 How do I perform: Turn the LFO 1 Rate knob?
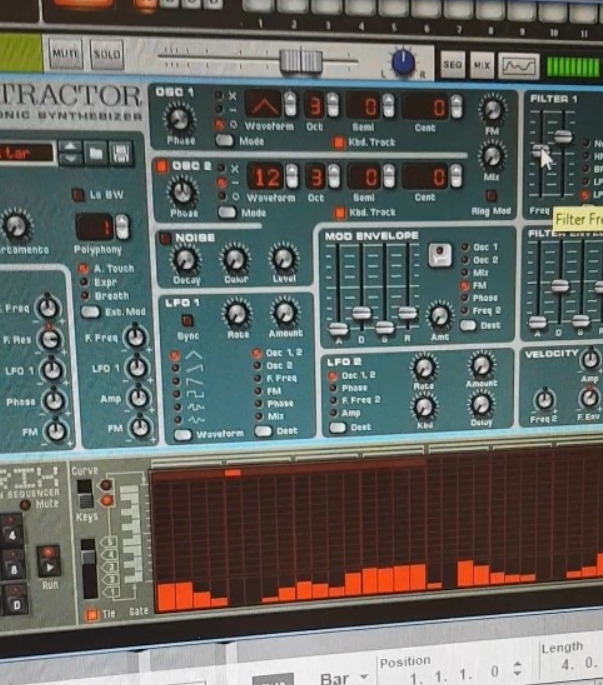(237, 314)
